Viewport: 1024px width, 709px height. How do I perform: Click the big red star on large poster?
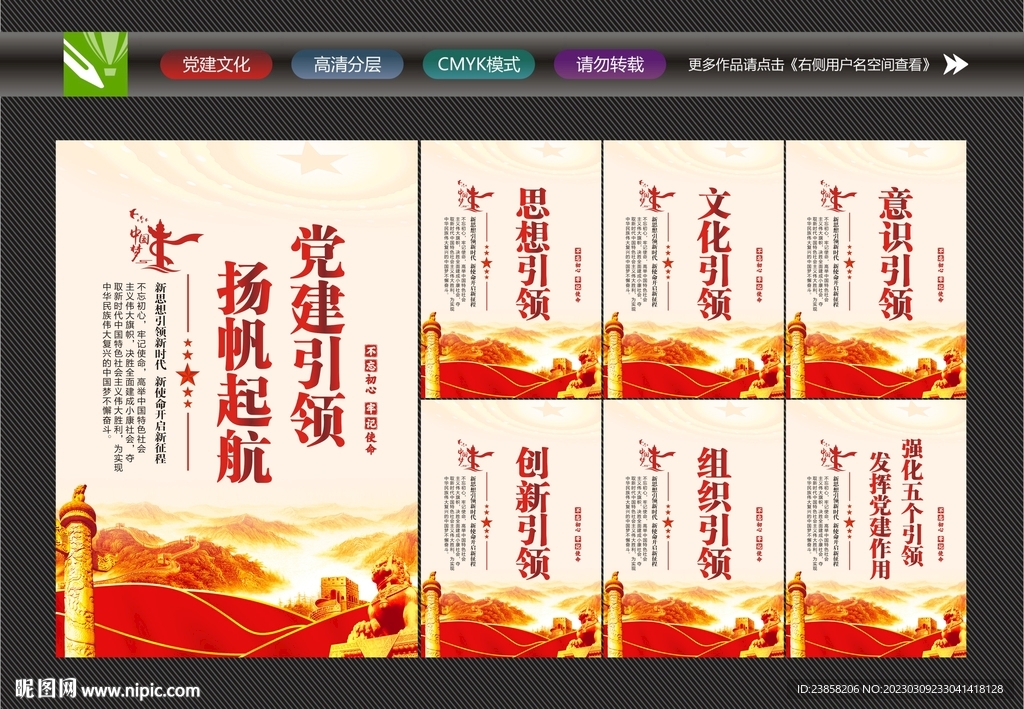click(x=188, y=375)
